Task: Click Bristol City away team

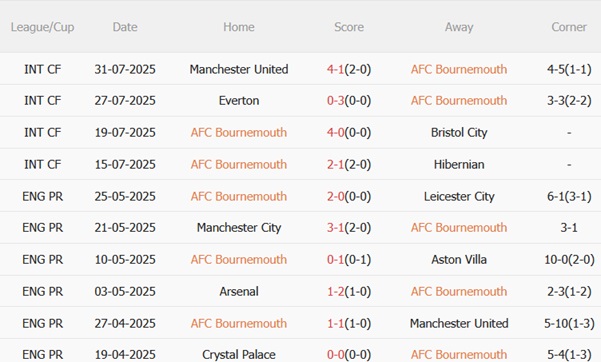Action: click(x=459, y=133)
